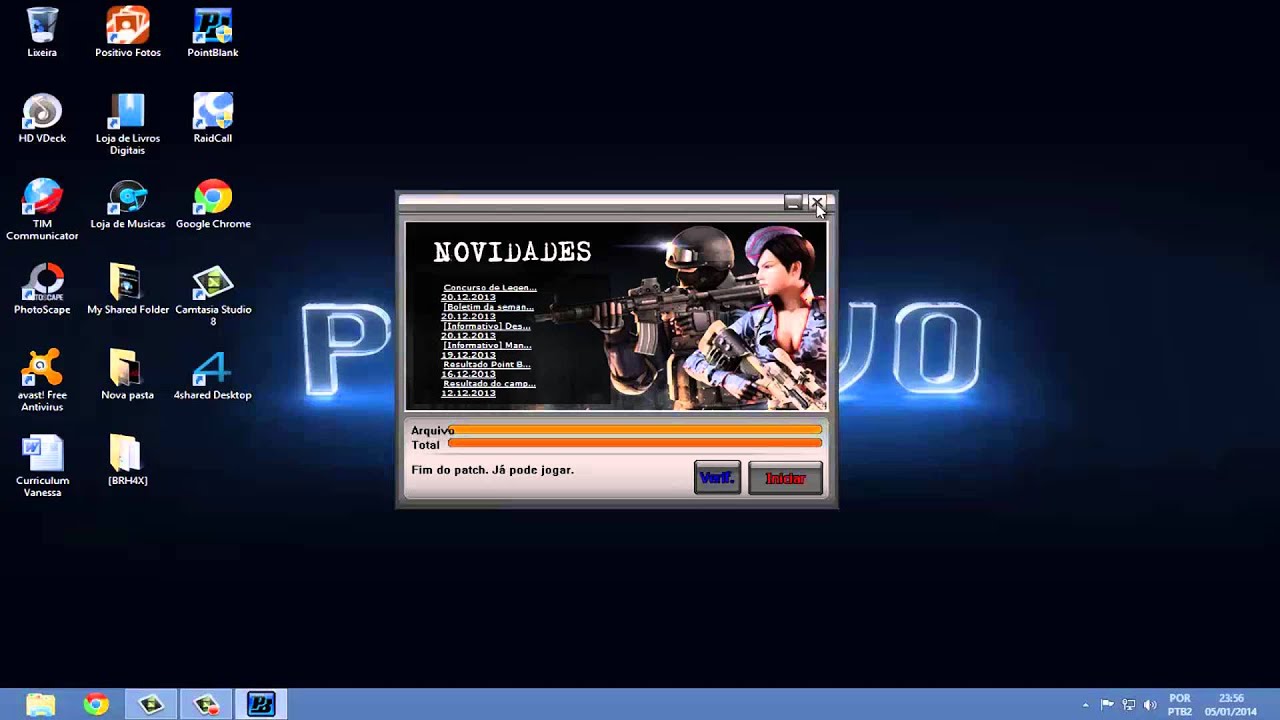This screenshot has width=1280, height=720.
Task: Click the 19.12.2013 date entry
Action: [x=468, y=355]
